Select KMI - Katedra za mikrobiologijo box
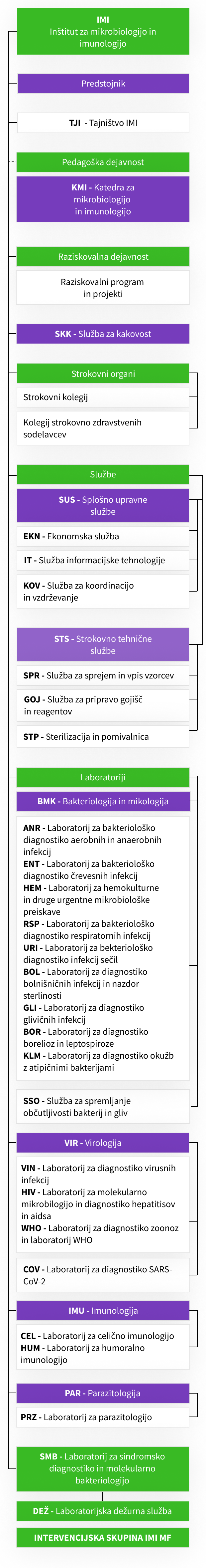206x1568 pixels. 103,199
